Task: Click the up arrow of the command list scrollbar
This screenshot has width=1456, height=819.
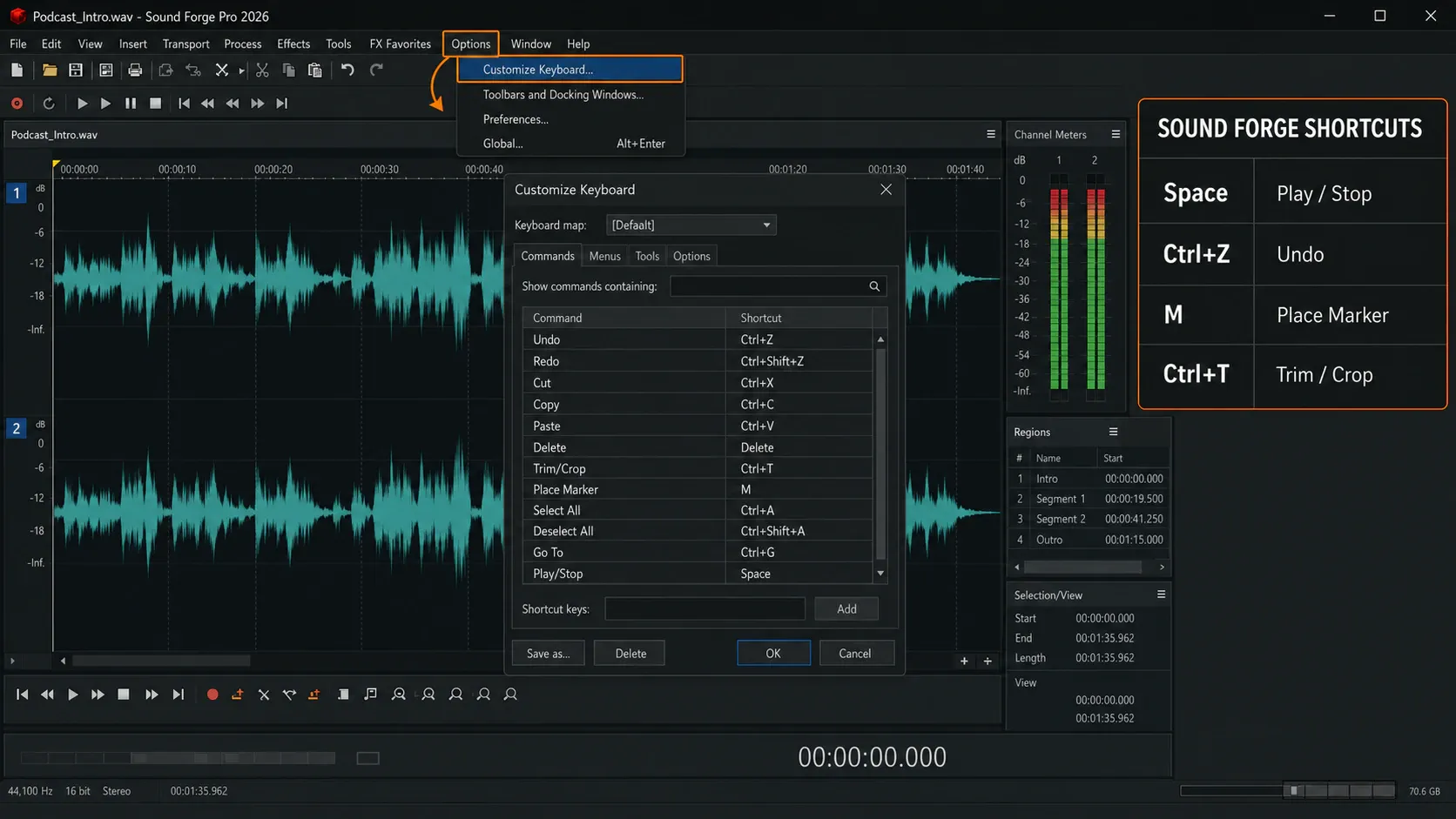Action: 880,339
